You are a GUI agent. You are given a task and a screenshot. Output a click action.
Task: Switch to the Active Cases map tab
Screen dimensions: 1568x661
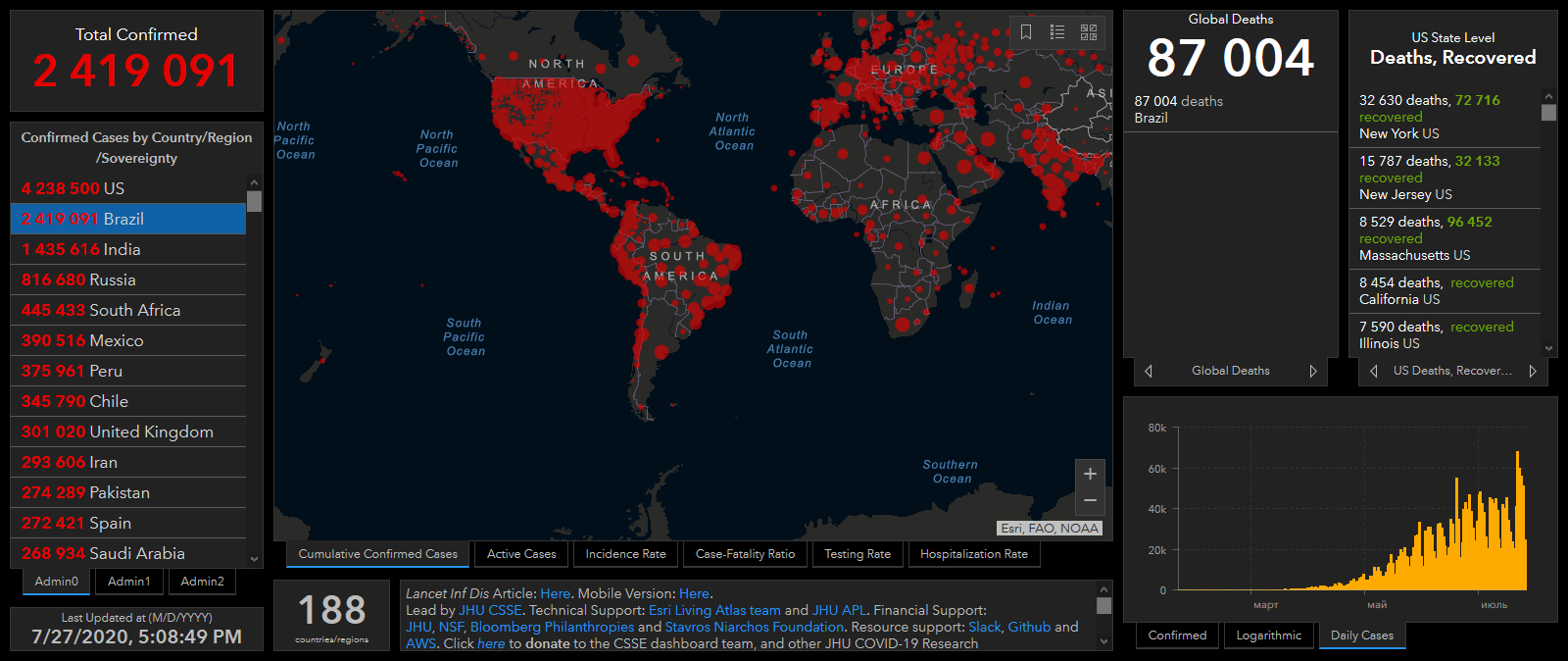(x=521, y=554)
